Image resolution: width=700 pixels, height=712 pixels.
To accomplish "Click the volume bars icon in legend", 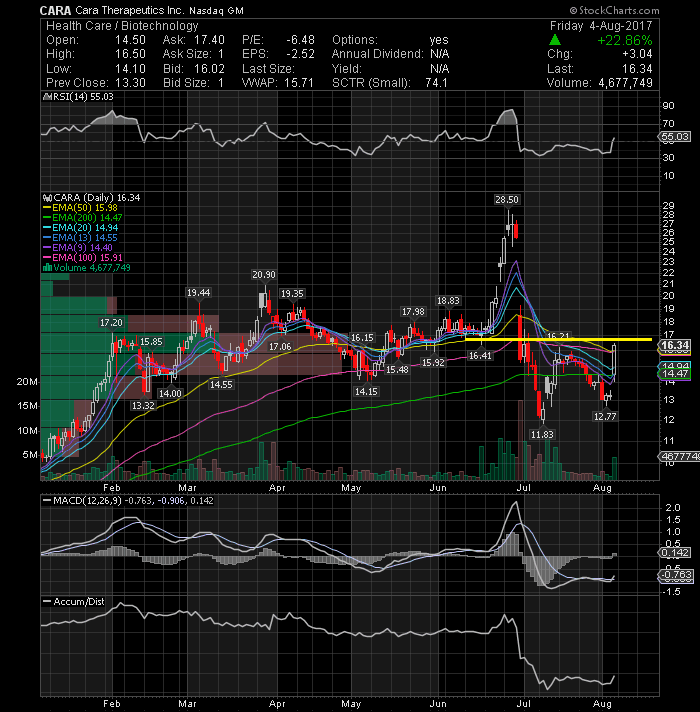I will click(x=47, y=267).
